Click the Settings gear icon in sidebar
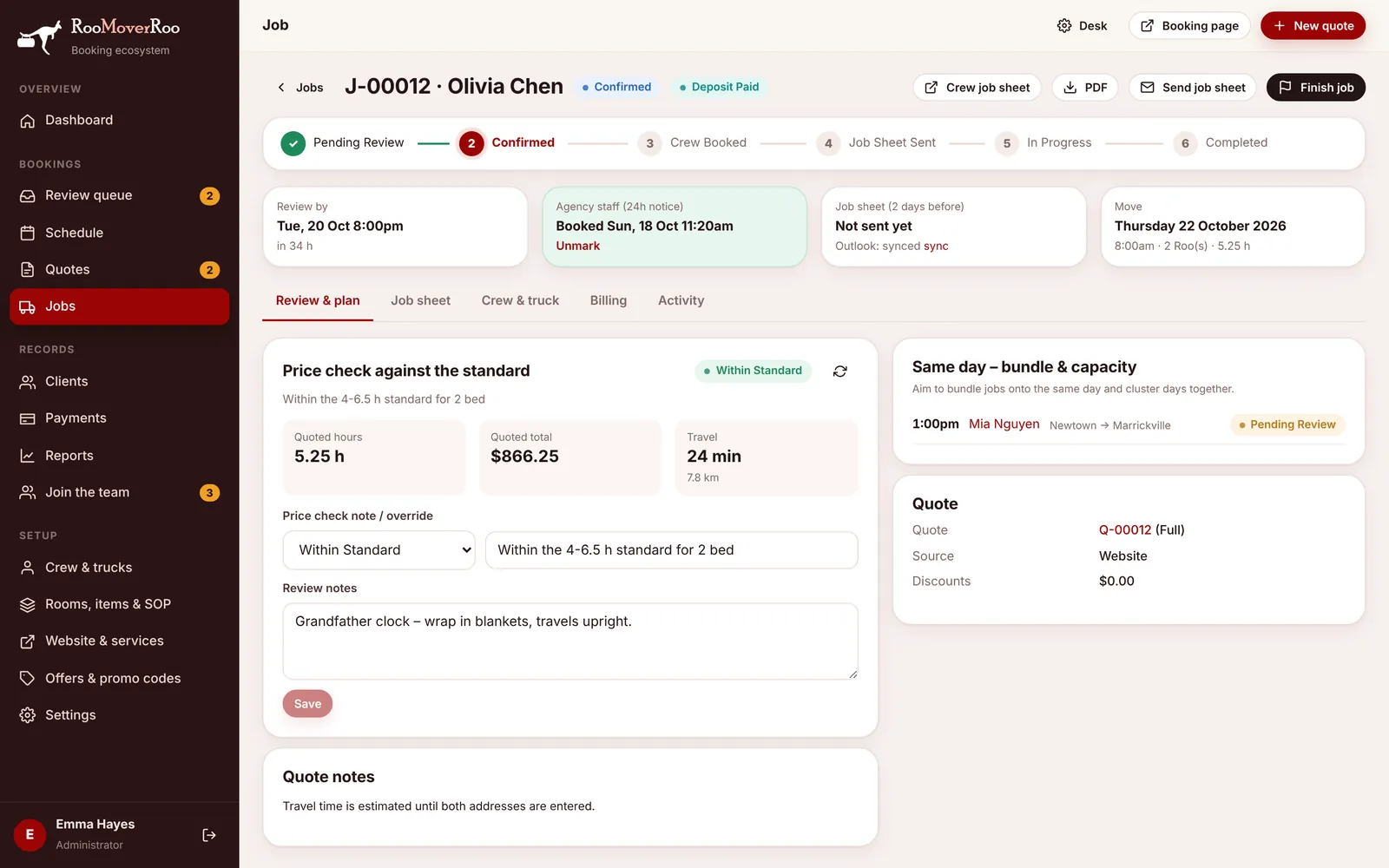Screen dimensions: 1389x868 [x=28, y=715]
